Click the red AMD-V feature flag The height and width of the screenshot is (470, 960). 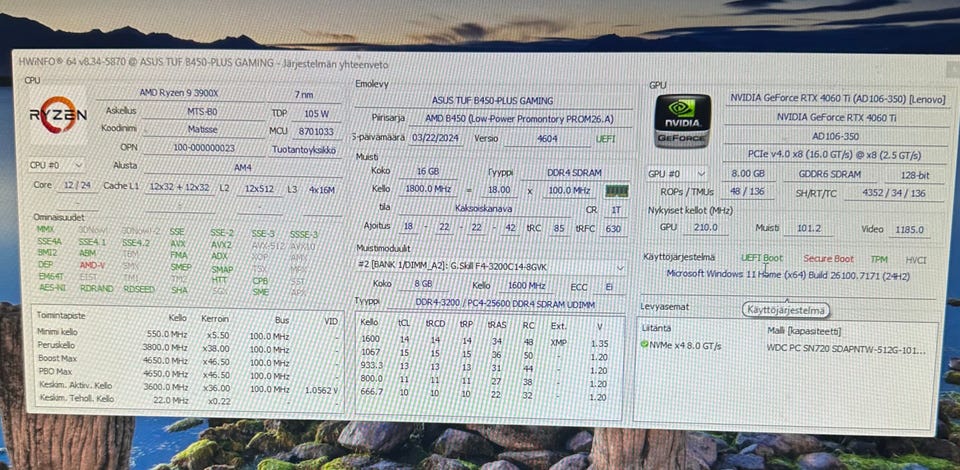tap(92, 265)
